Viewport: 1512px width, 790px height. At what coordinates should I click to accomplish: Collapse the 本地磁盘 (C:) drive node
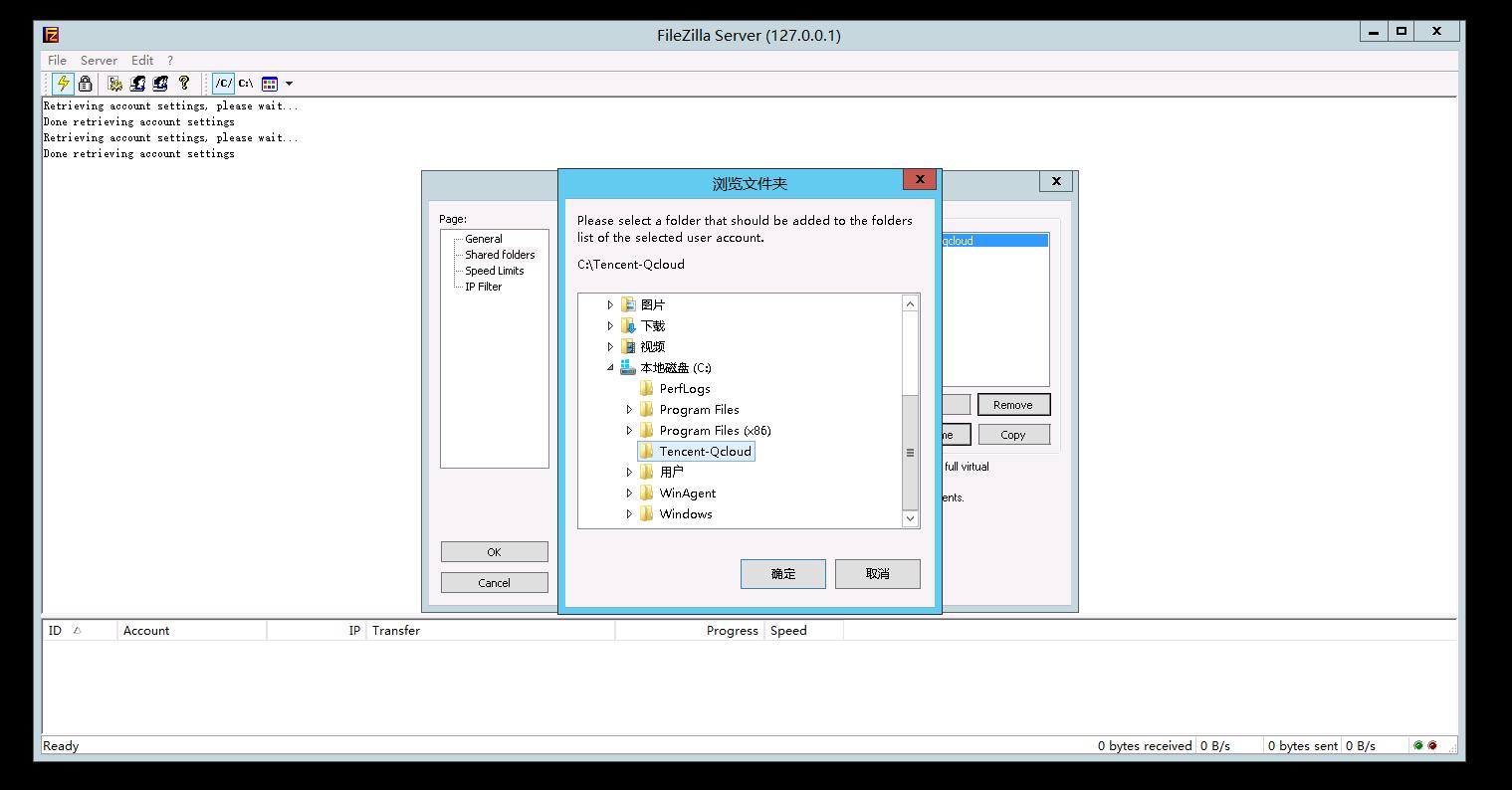(x=610, y=368)
